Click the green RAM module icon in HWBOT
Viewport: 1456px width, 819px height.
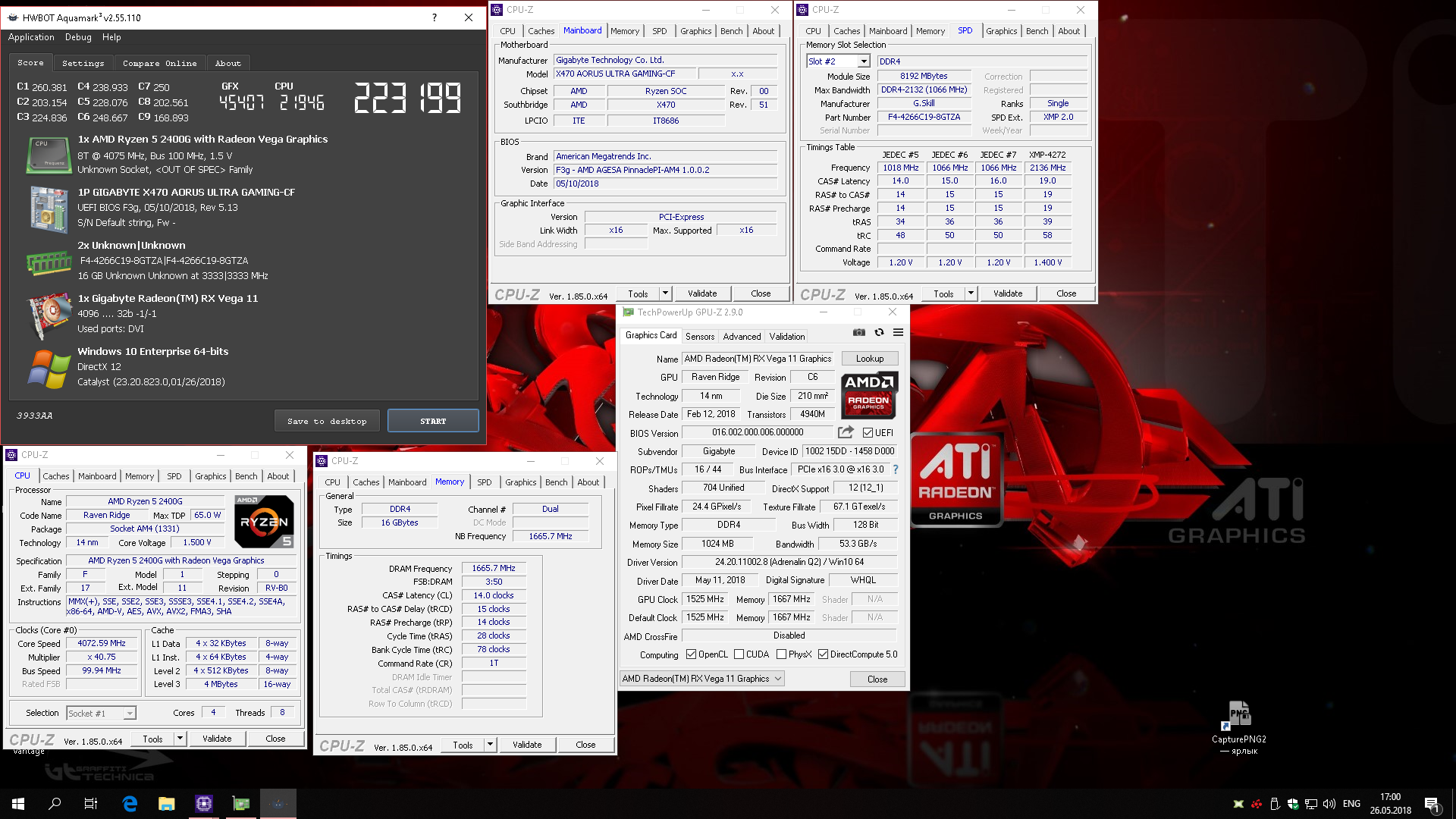49,262
